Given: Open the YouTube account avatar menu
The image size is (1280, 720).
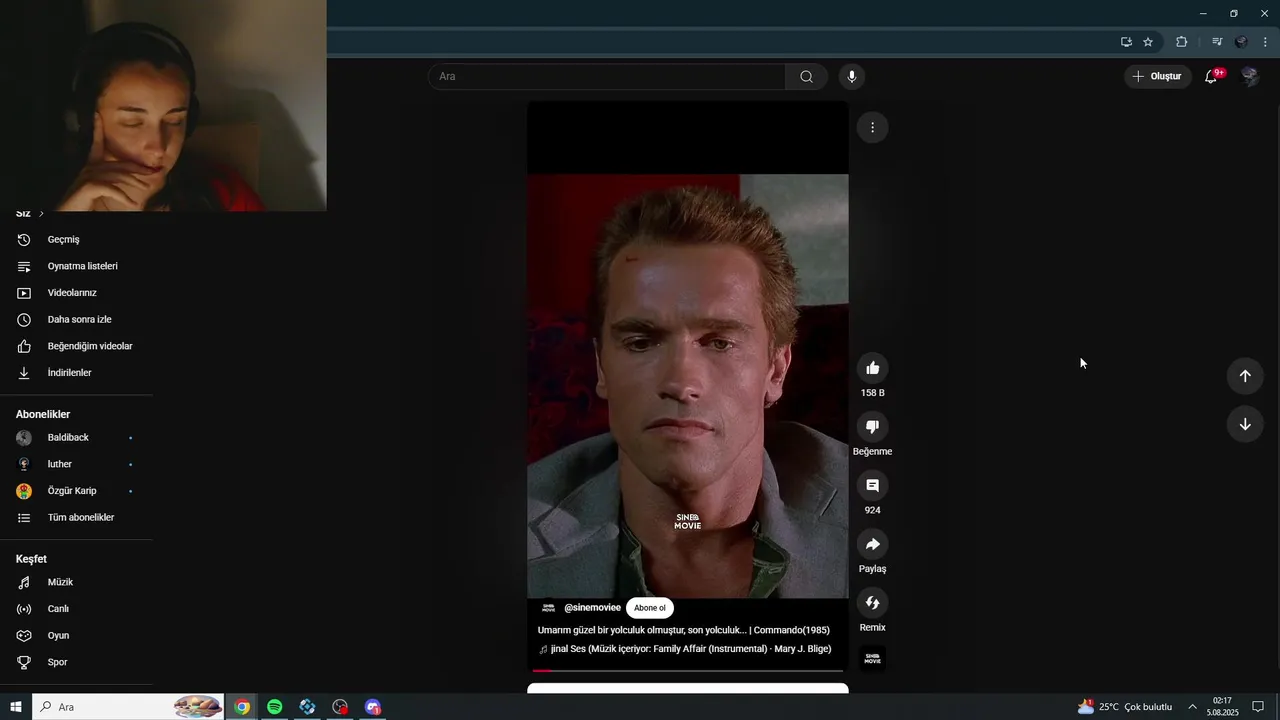Looking at the screenshot, I should [x=1249, y=76].
